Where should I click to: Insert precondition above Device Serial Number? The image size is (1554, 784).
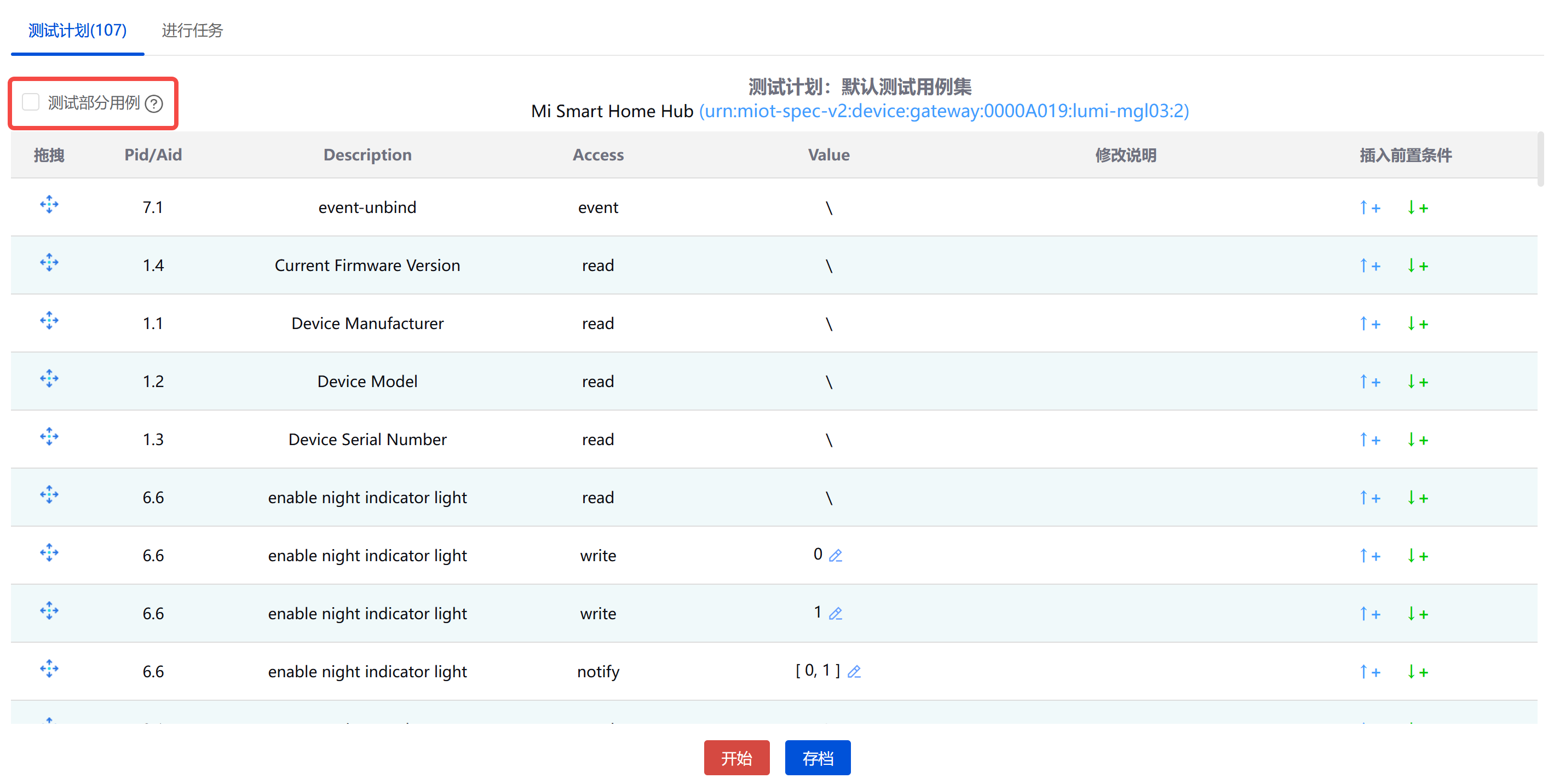[1369, 439]
